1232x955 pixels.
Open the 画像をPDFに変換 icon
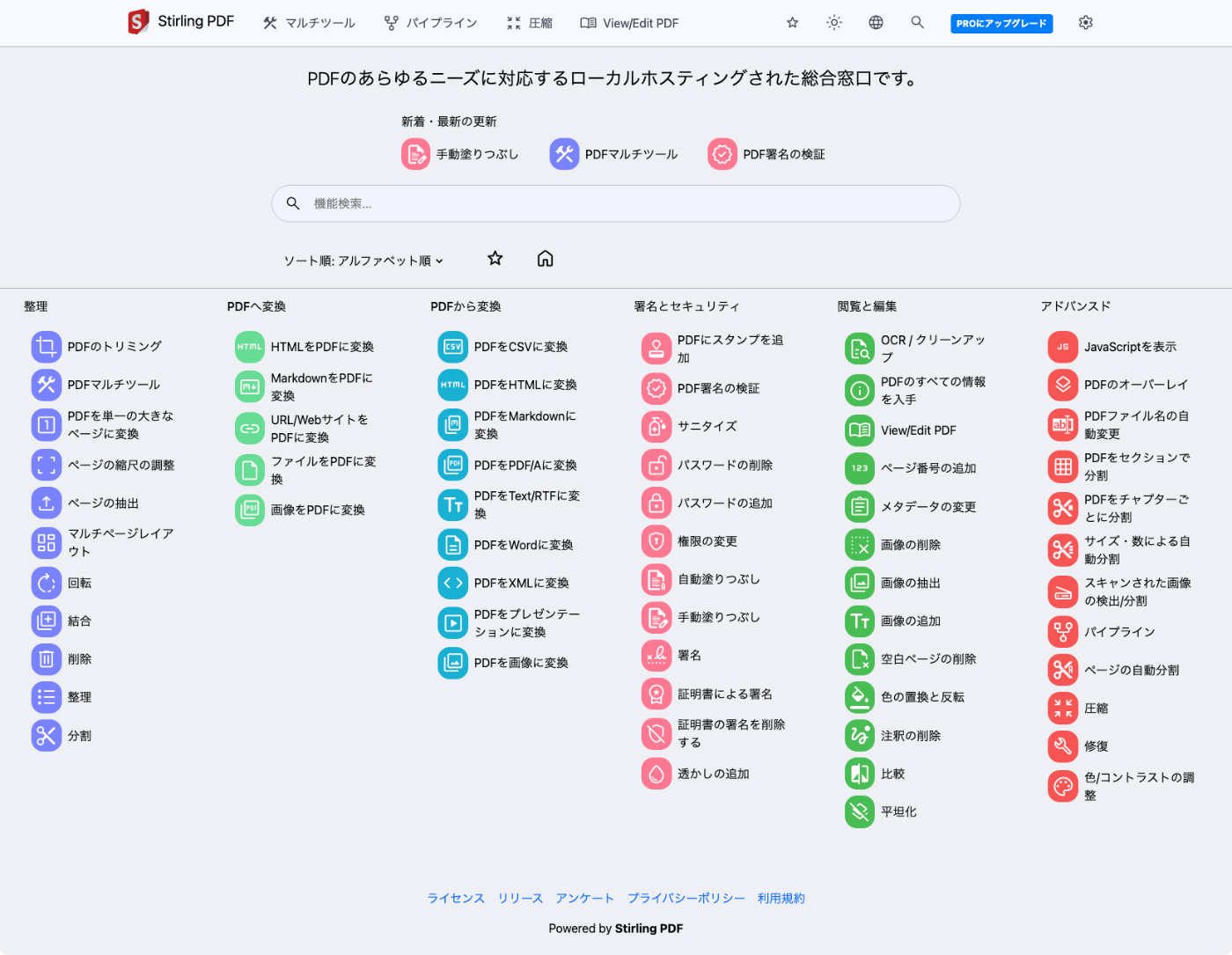click(x=250, y=510)
